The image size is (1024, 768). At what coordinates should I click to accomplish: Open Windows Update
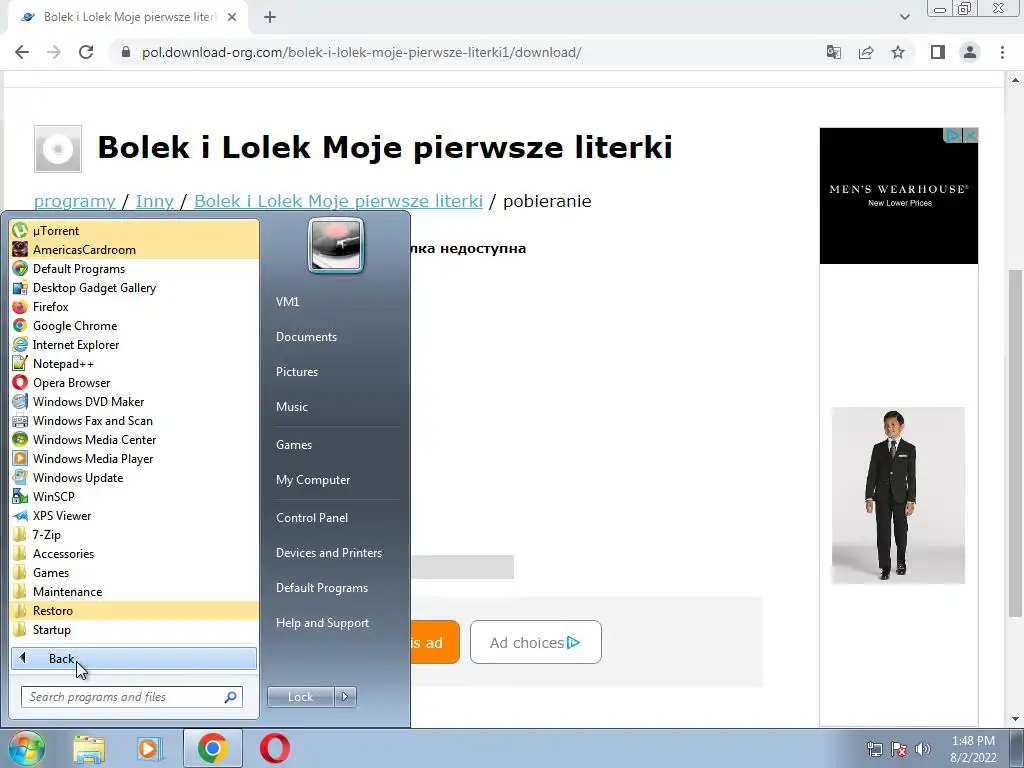click(x=135, y=477)
